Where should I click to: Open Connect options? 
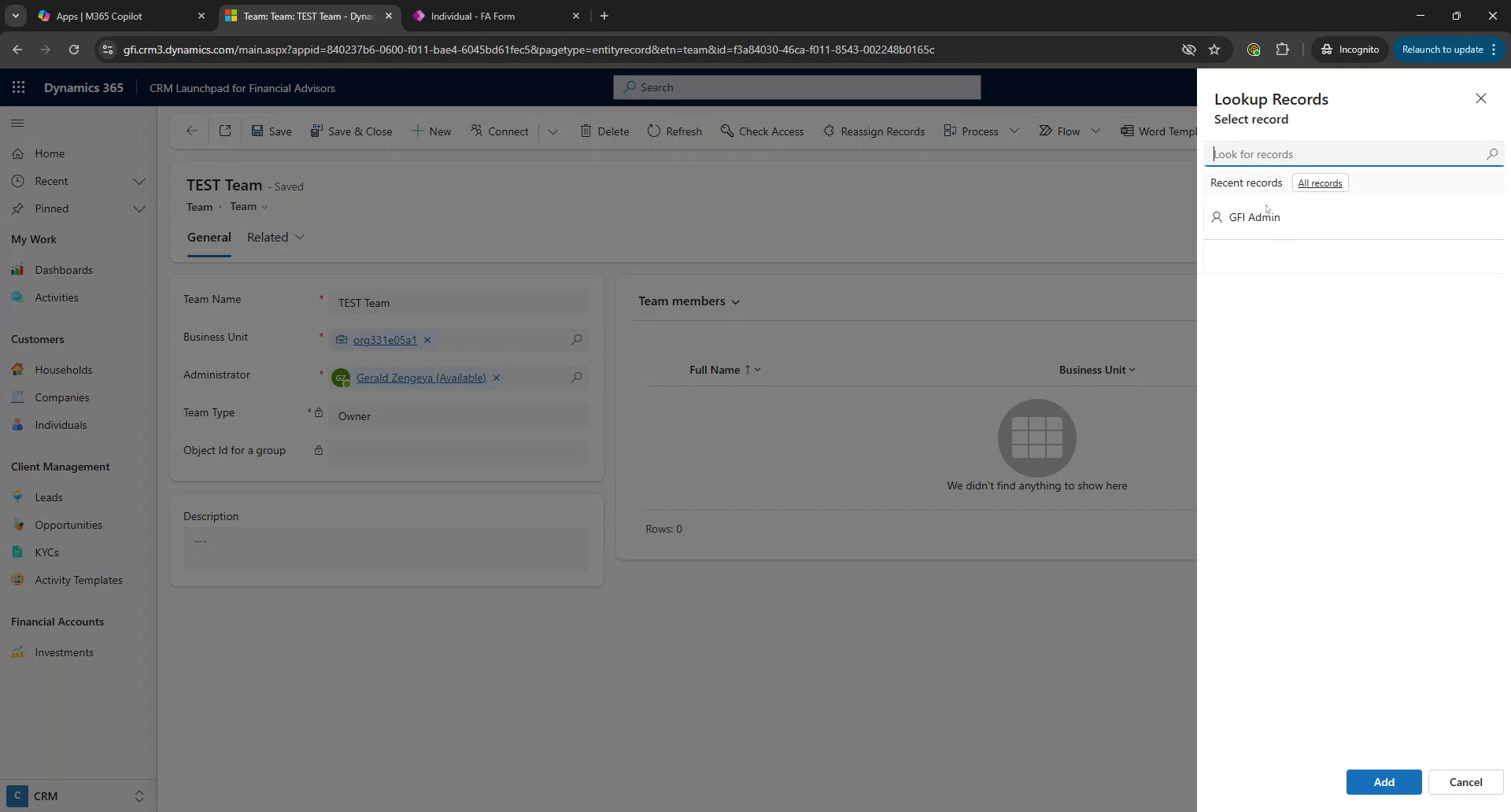(499, 131)
